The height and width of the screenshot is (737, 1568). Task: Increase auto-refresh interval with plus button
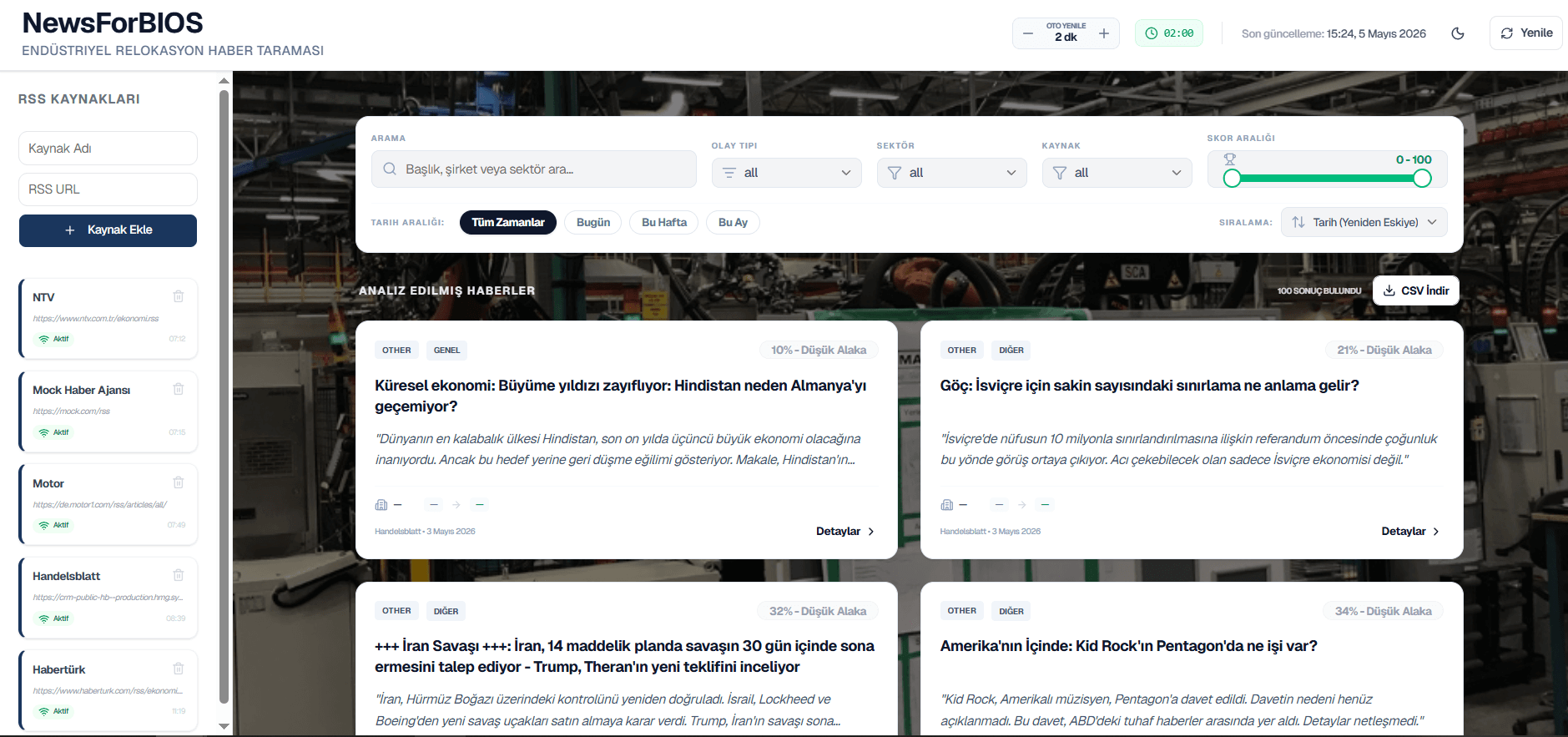(1104, 33)
